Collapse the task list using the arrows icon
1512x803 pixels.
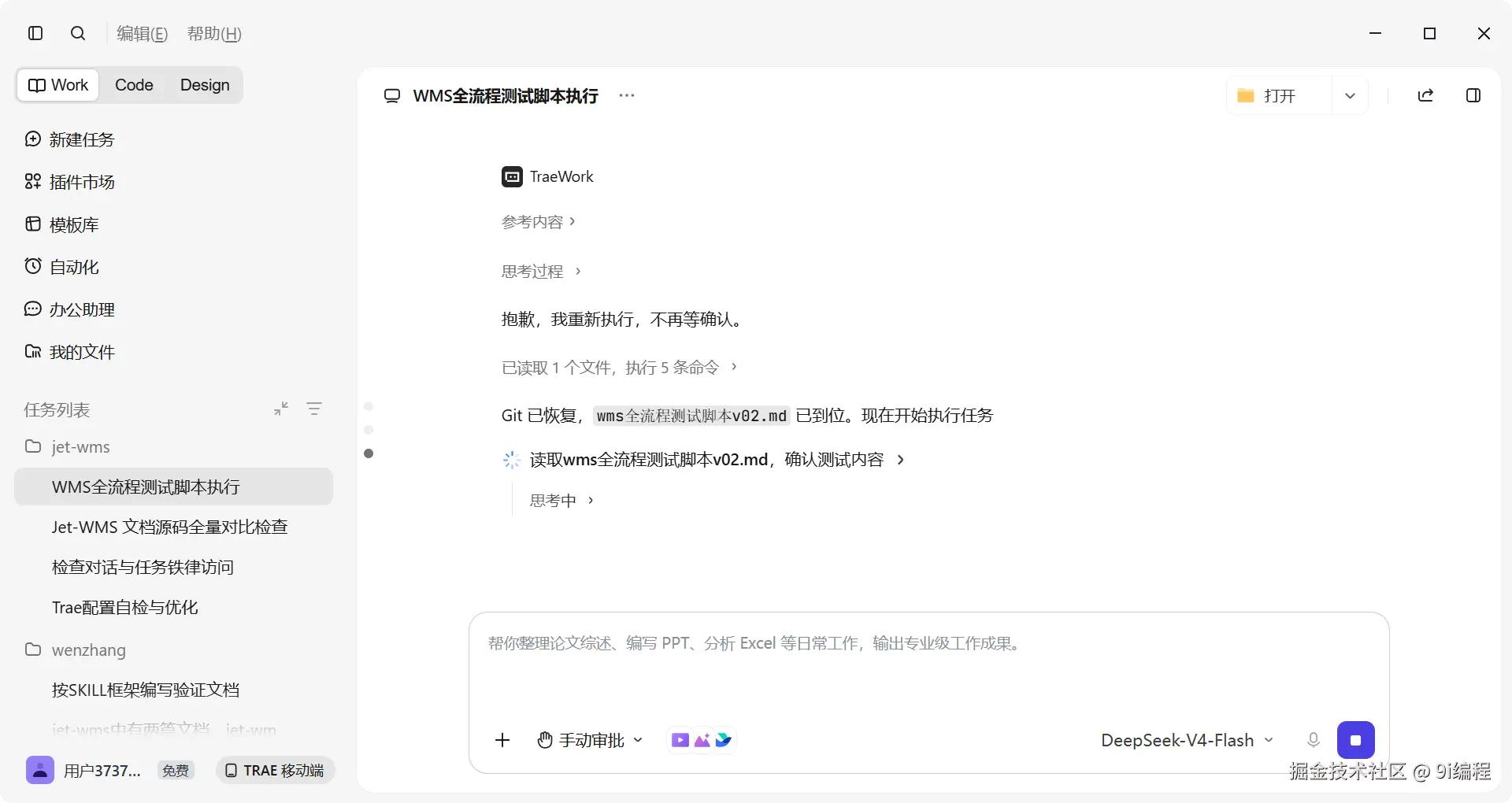[281, 409]
